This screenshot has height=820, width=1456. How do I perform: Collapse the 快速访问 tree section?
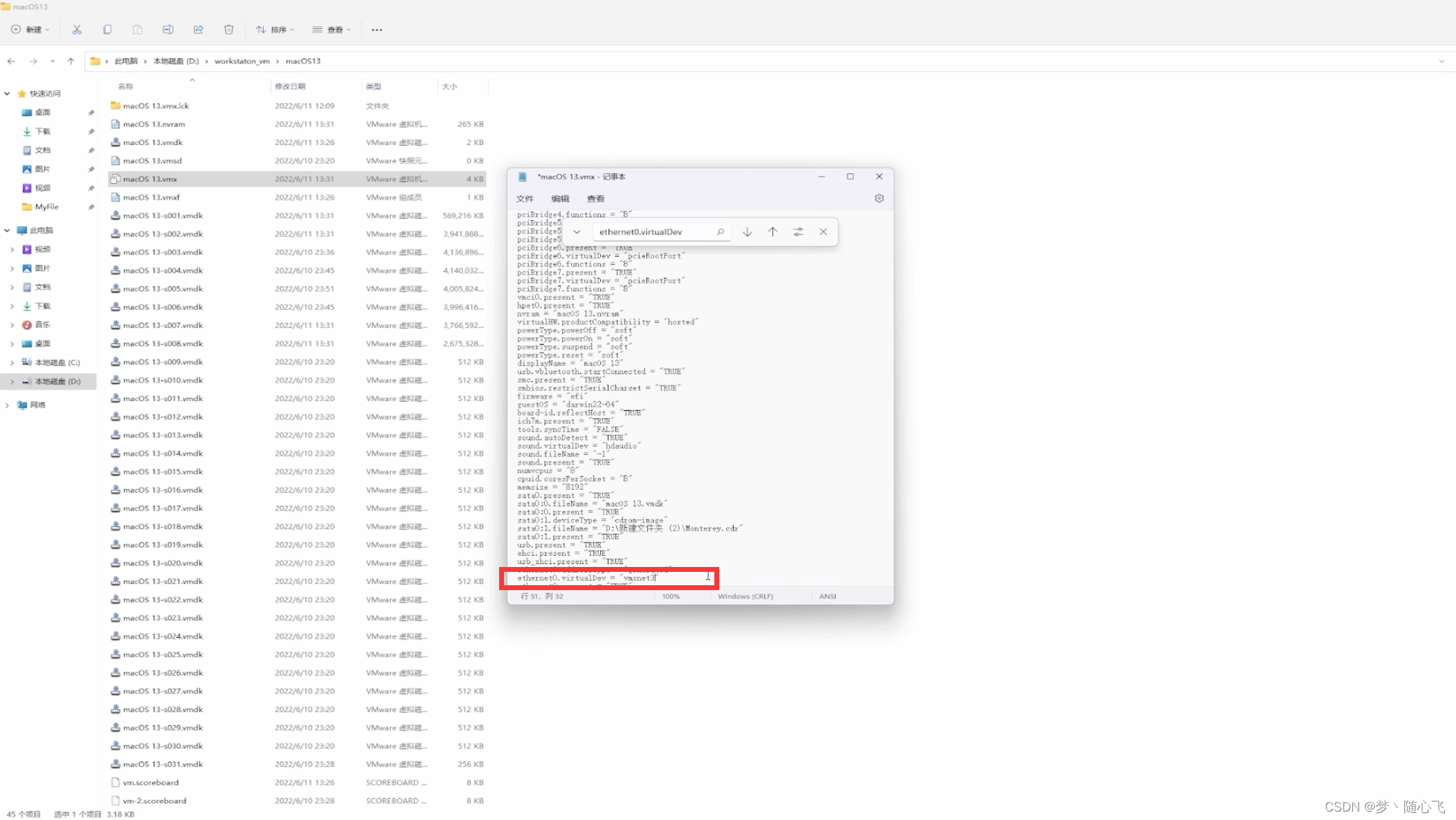(7, 93)
